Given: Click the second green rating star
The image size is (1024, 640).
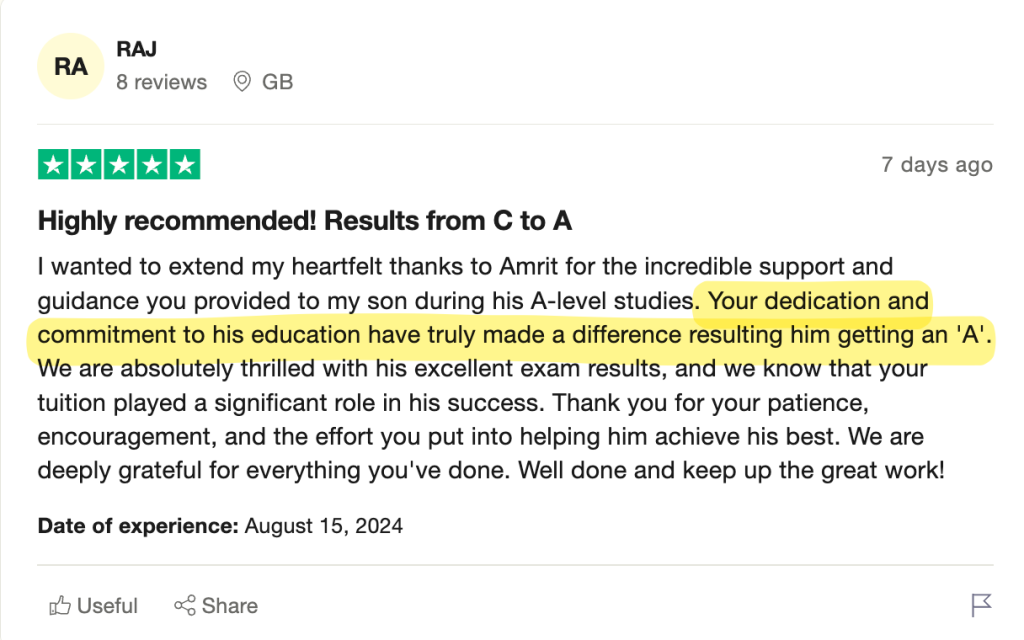Looking at the screenshot, I should tap(86, 165).
